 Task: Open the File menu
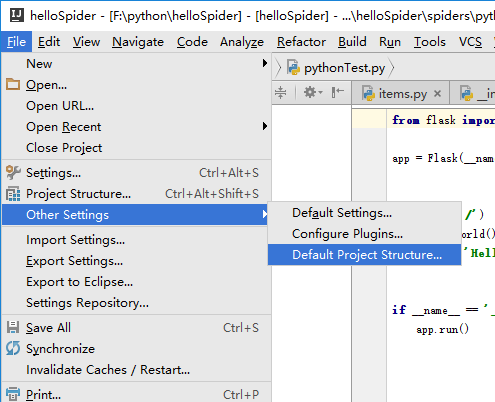click(x=16, y=42)
